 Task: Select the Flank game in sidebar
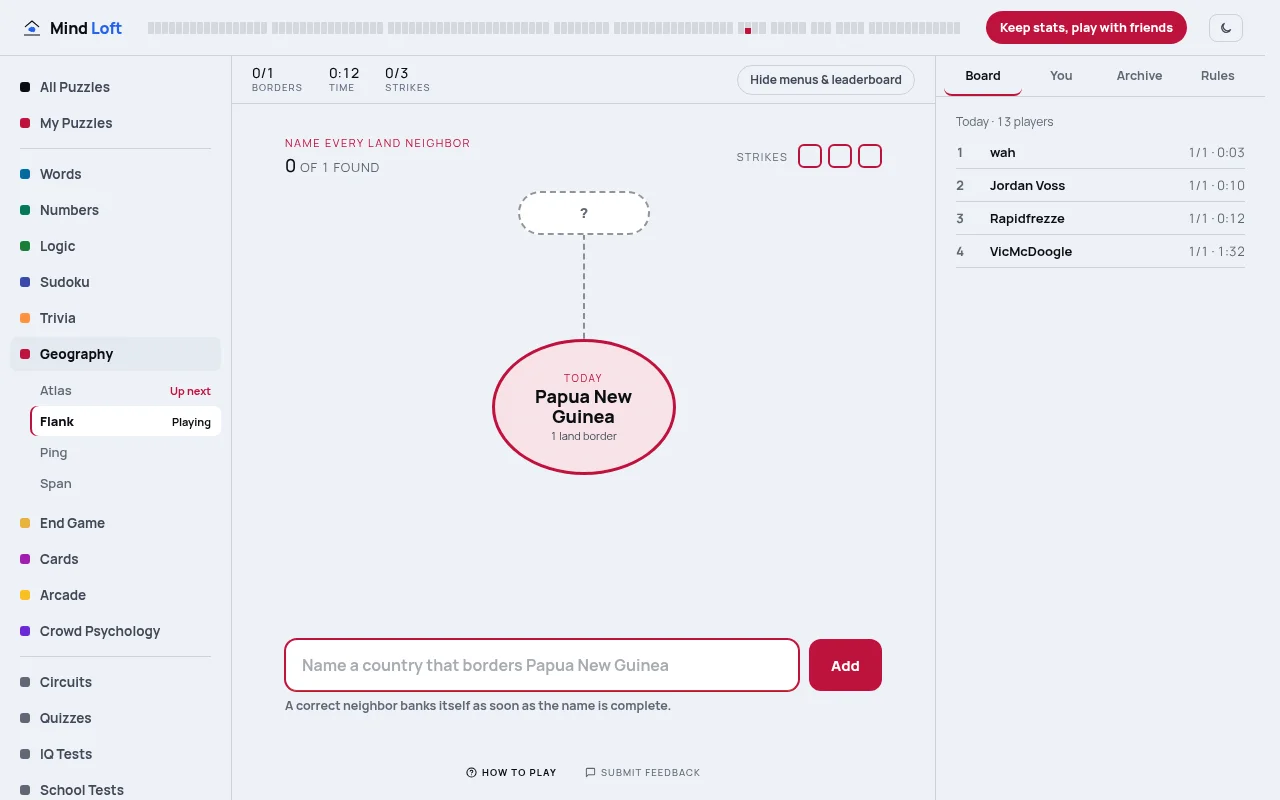(x=125, y=422)
